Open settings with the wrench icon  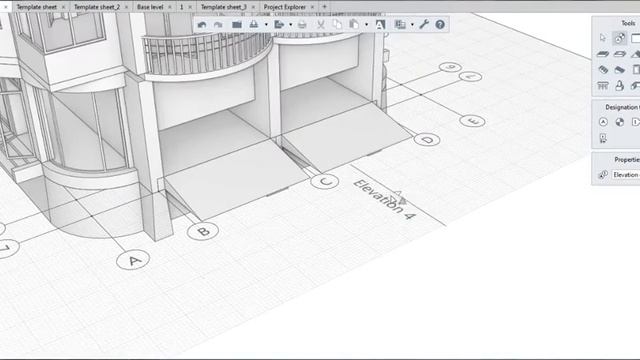coord(424,24)
